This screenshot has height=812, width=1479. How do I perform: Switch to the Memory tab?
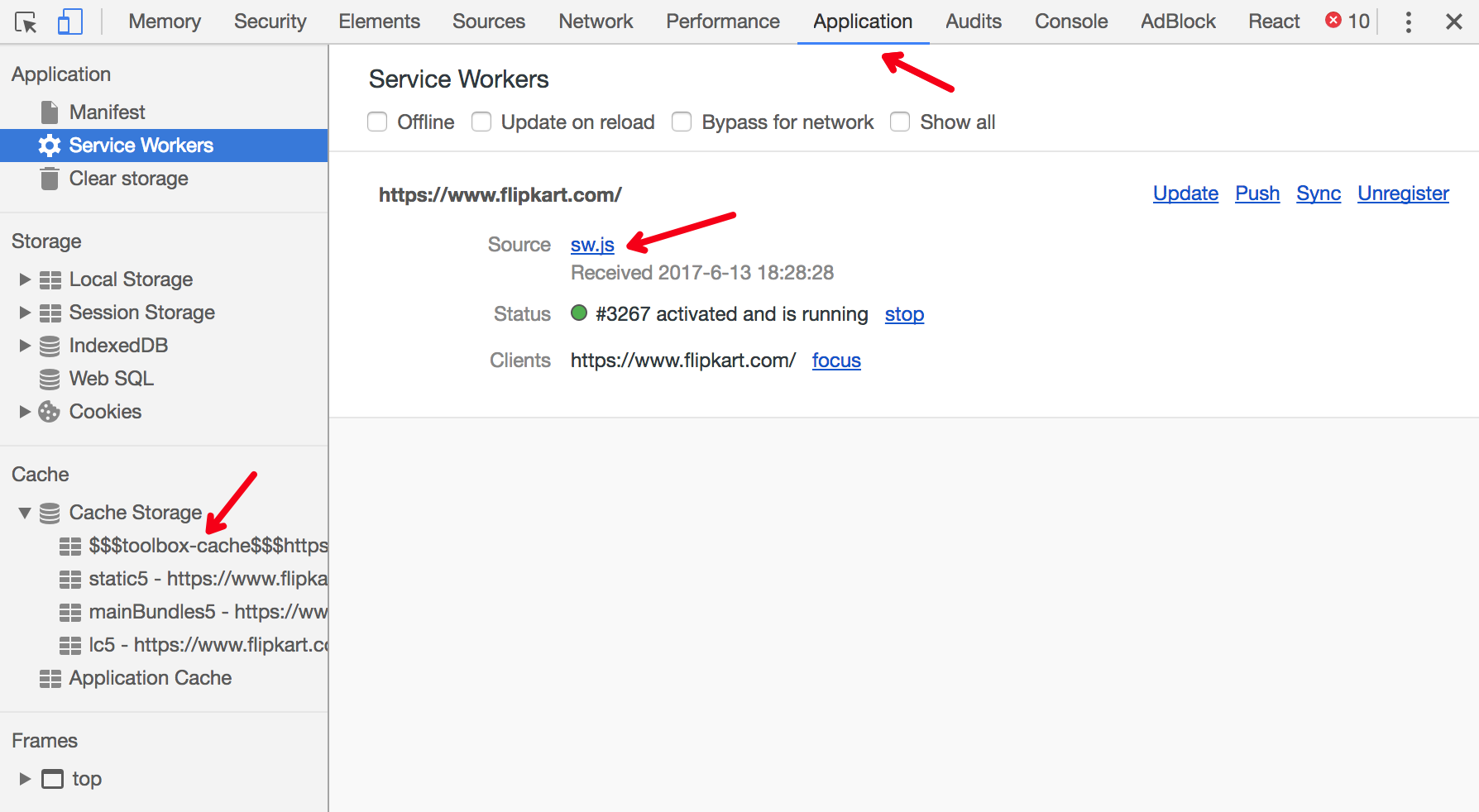pyautogui.click(x=165, y=21)
